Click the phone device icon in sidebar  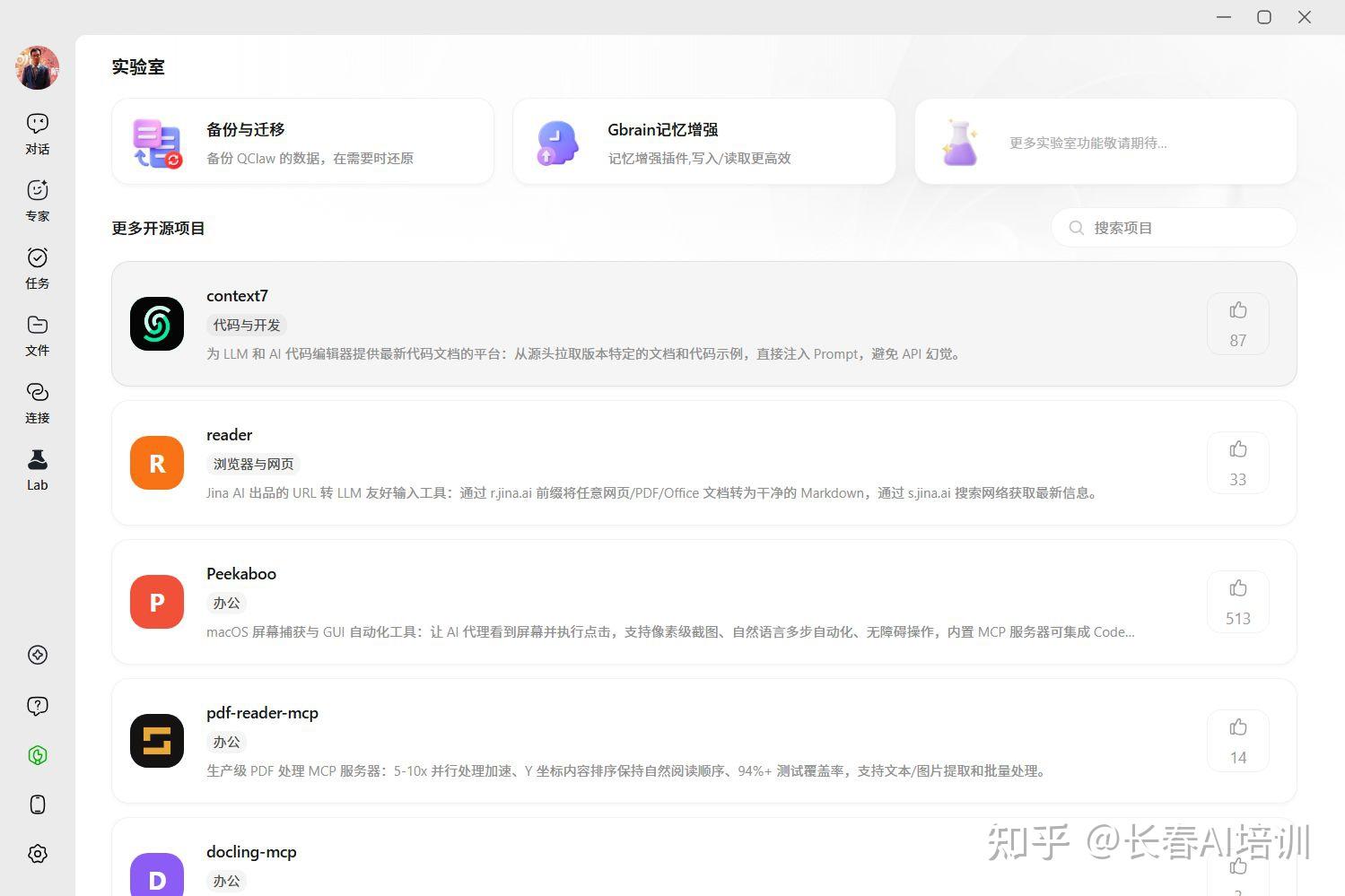(x=38, y=805)
